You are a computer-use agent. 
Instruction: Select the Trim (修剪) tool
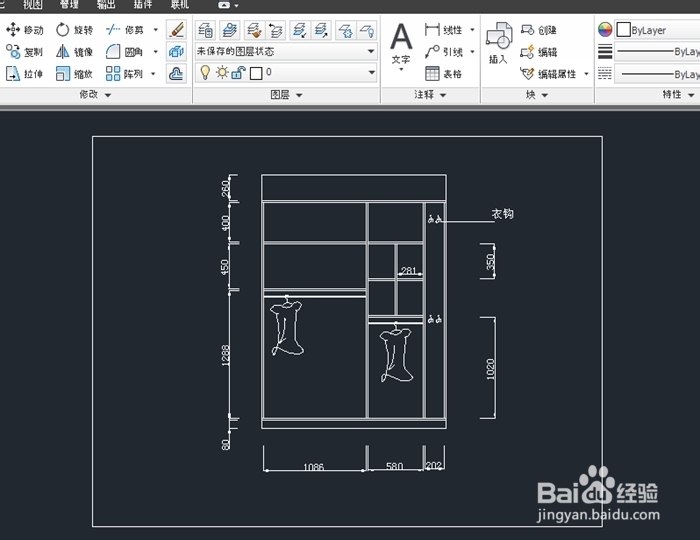click(125, 30)
